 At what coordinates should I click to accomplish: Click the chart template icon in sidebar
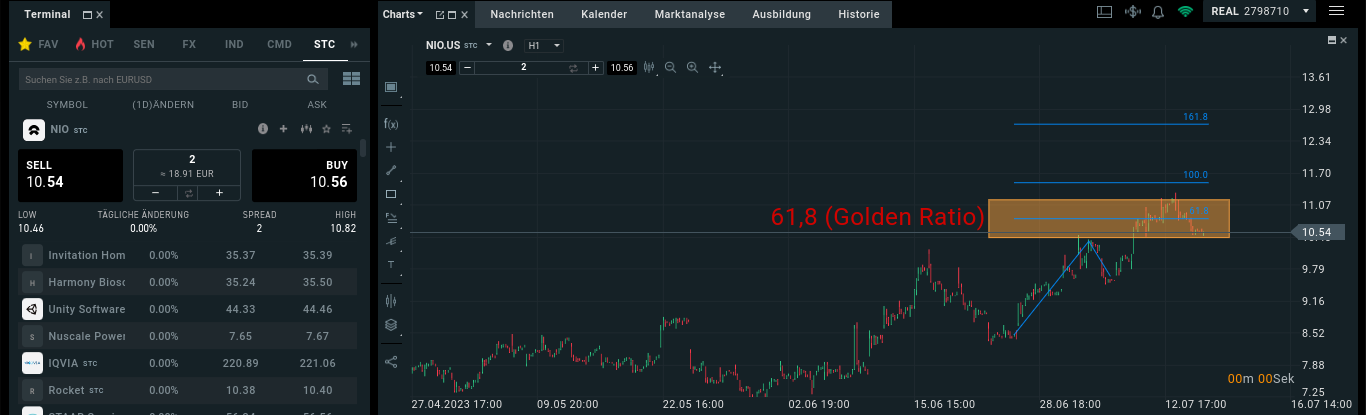[x=391, y=87]
